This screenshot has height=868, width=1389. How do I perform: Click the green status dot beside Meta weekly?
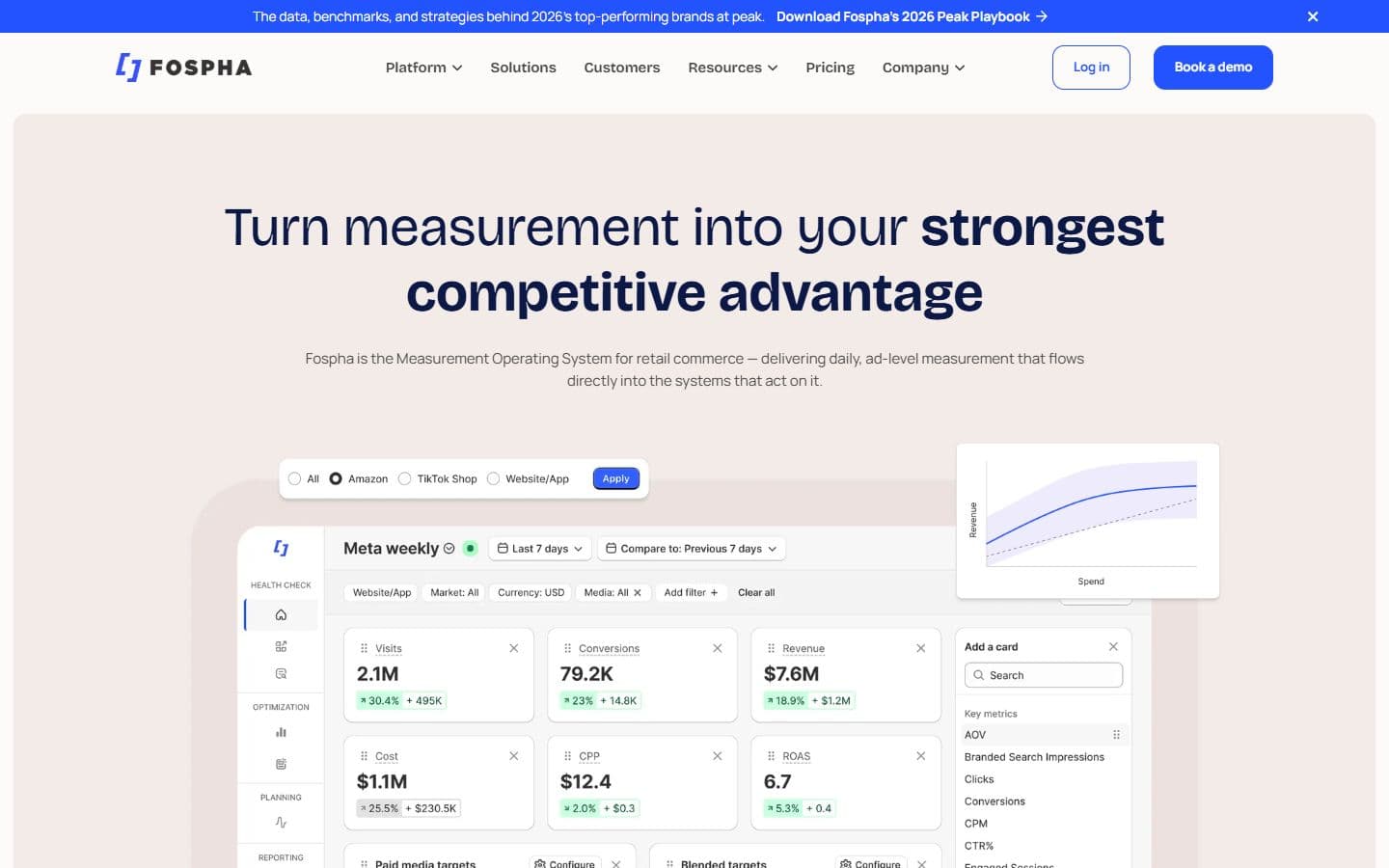click(471, 549)
